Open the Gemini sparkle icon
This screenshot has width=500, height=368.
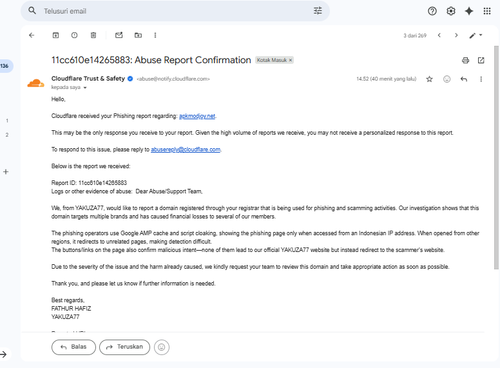469,11
